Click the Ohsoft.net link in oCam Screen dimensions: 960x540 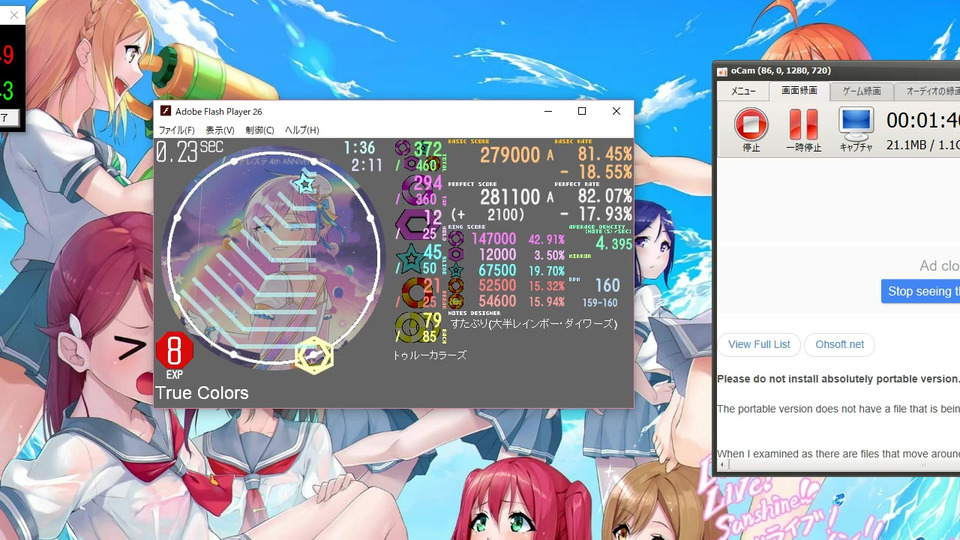(839, 344)
